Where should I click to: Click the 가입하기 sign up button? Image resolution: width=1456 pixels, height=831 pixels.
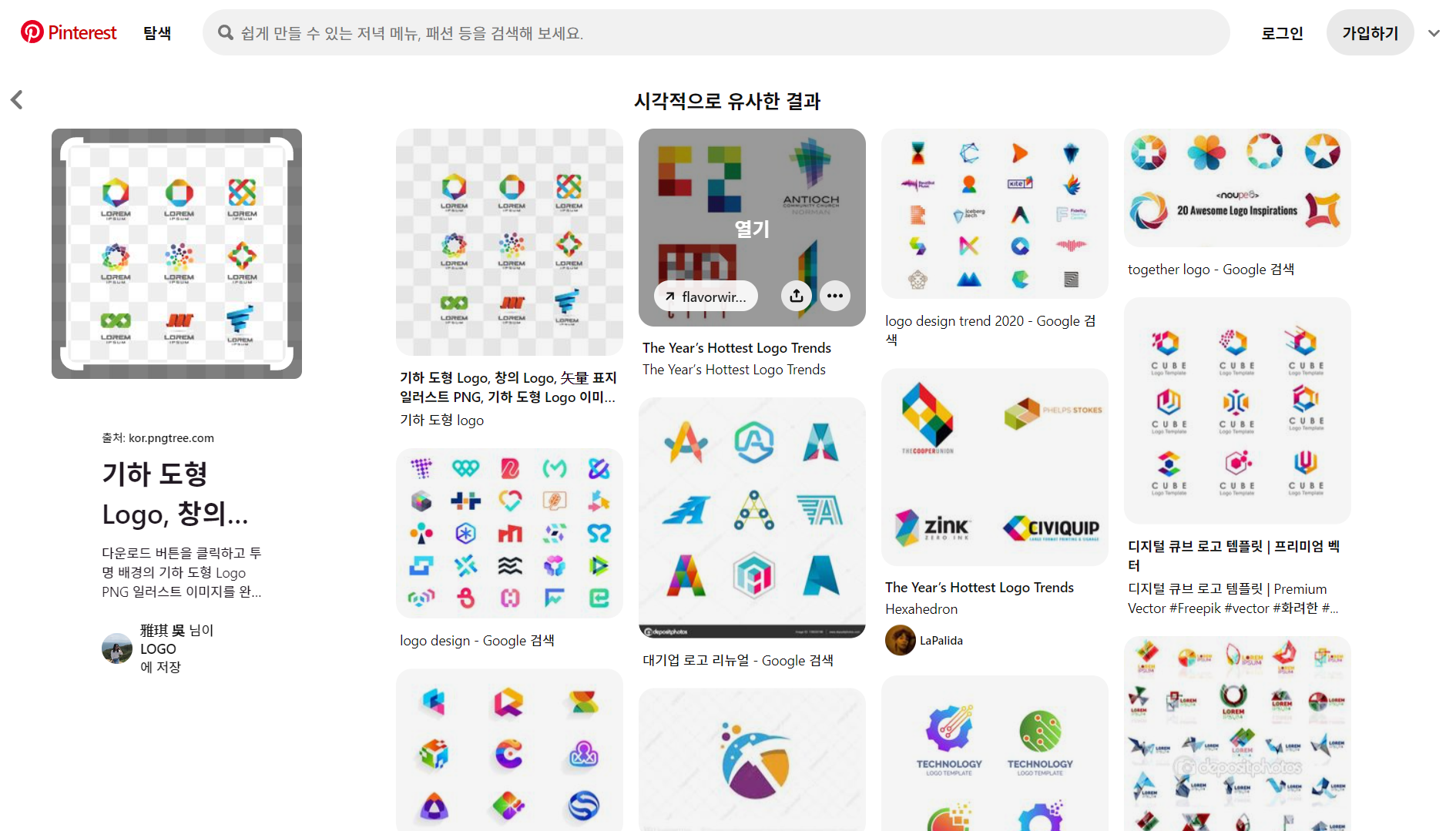pos(1370,32)
